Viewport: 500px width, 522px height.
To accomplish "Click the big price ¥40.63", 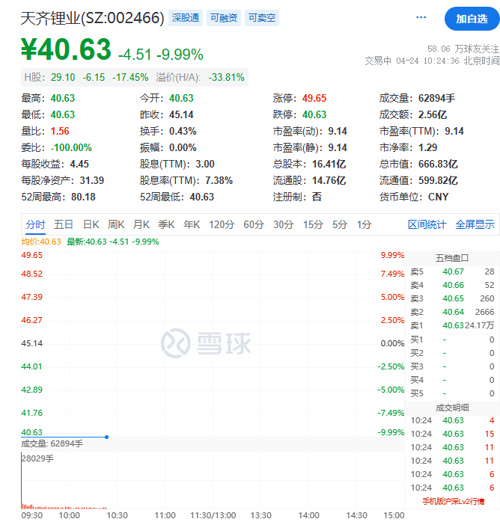I will [x=66, y=49].
